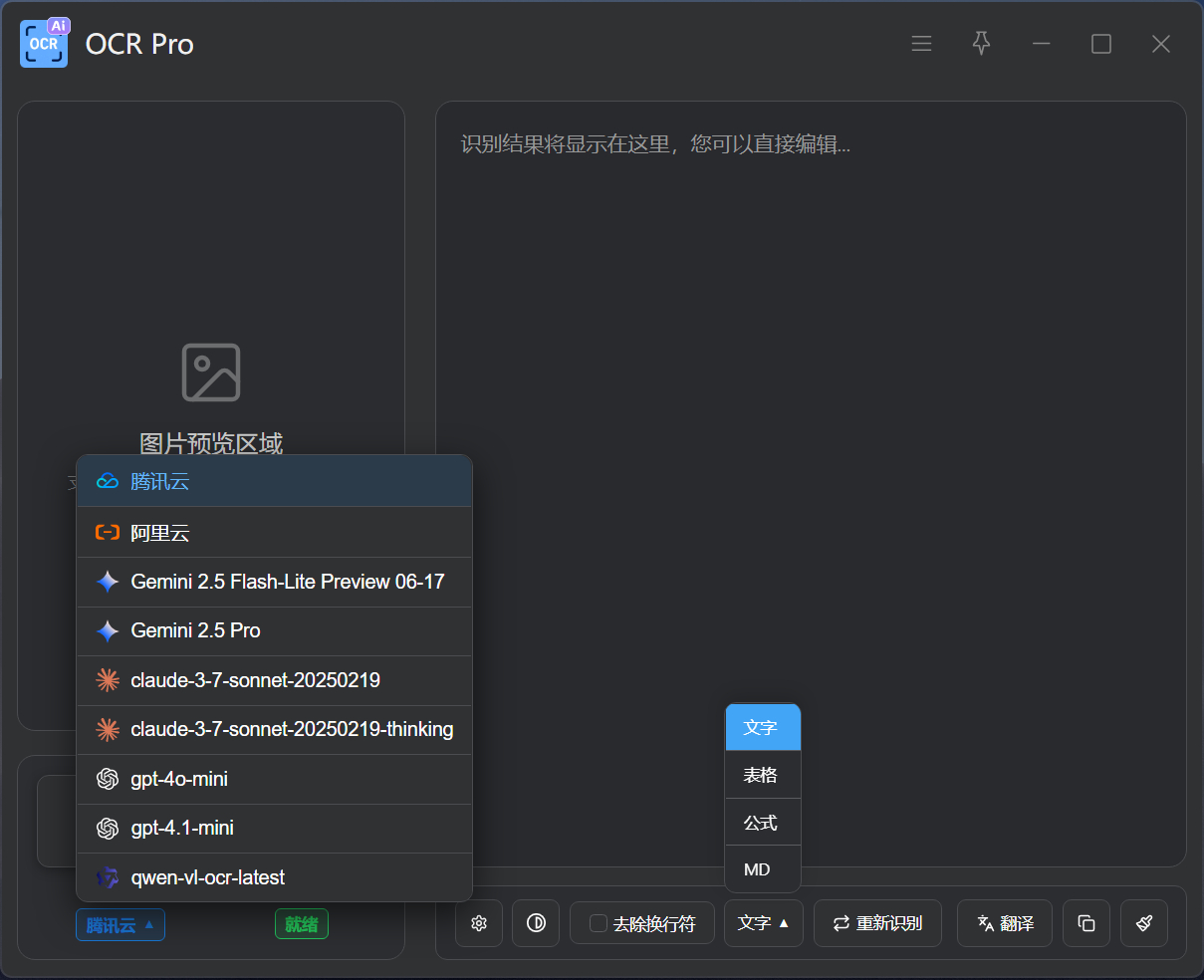This screenshot has height=980, width=1204.
Task: Close the OCR Pro window
Action: (1161, 44)
